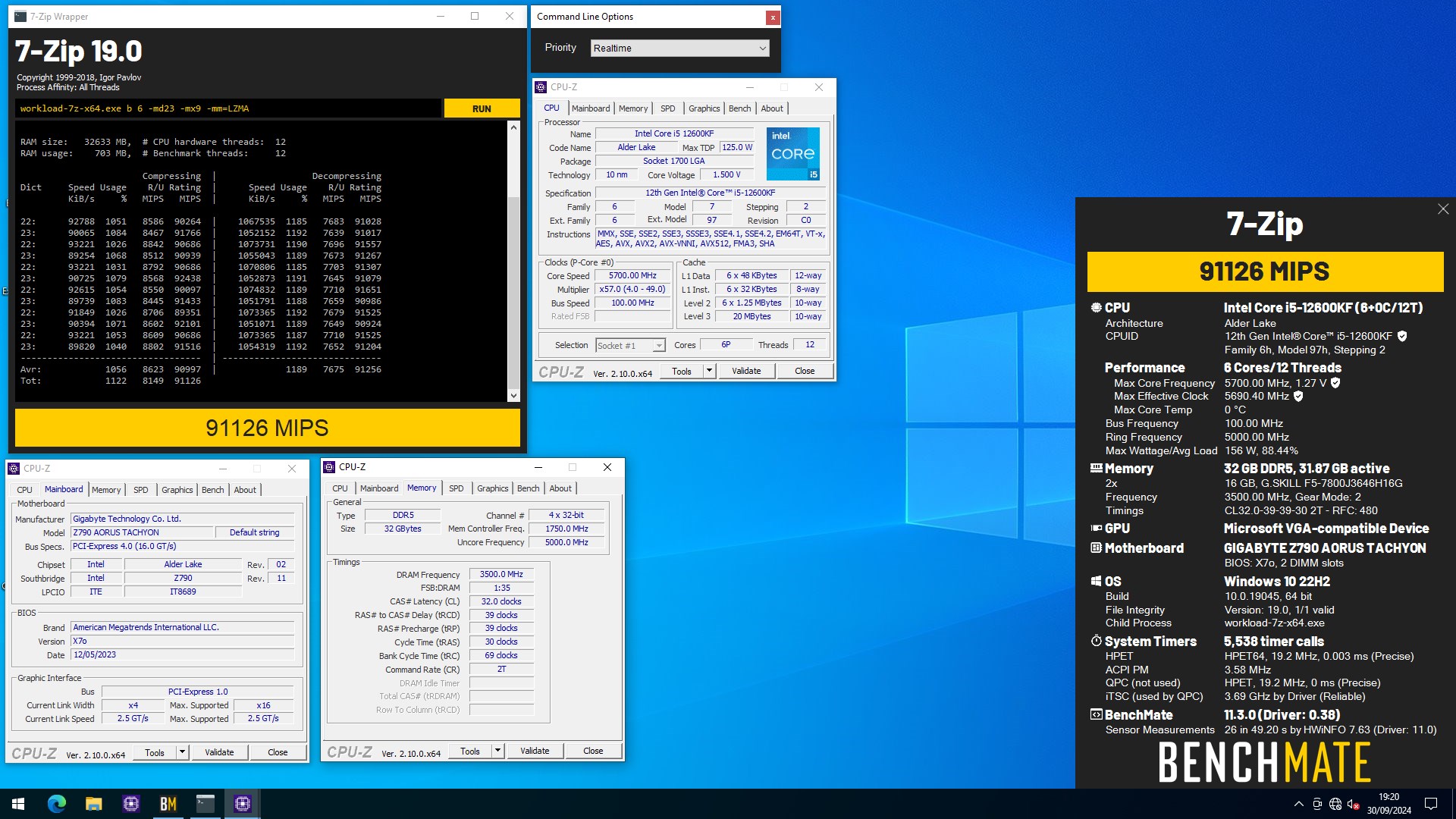Open network globe icon in system tray
Screen dimensions: 1456x819
pos(1335,804)
